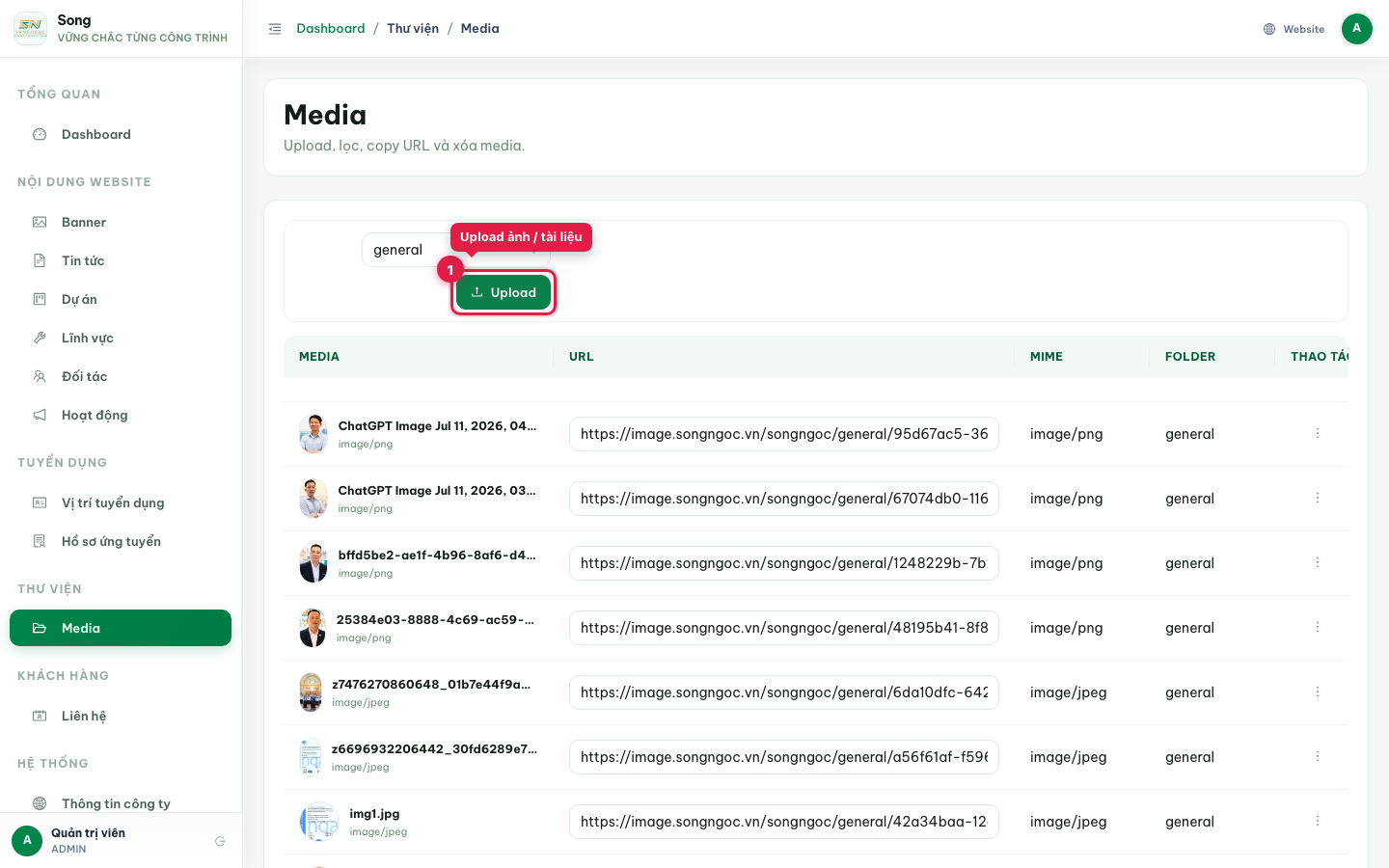
Task: Expand actions menu for 25384e03 row
Action: pos(1318,627)
